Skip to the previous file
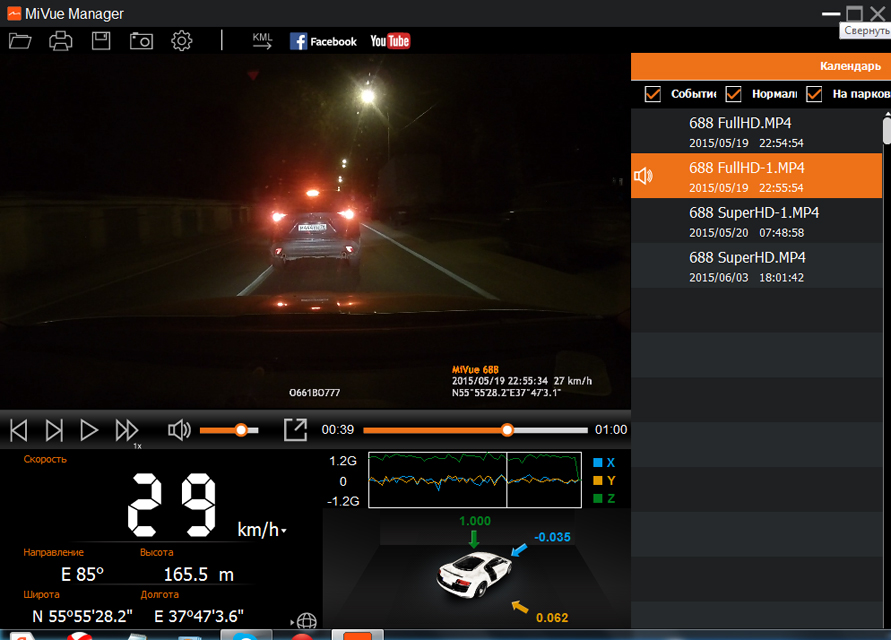This screenshot has height=640, width=891. pyautogui.click(x=19, y=430)
